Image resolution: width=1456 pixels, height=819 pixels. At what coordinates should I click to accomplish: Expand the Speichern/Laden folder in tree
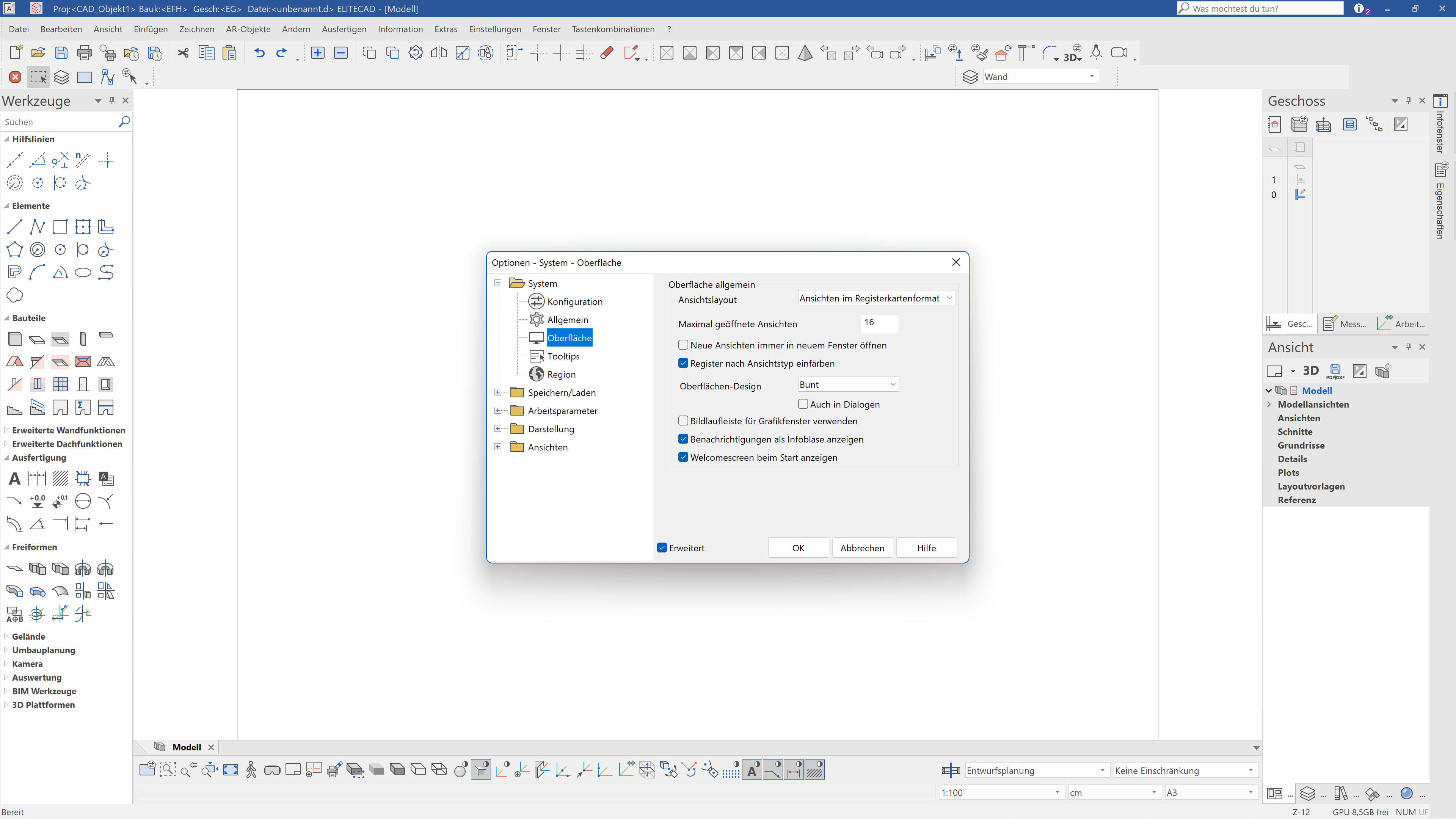point(498,392)
